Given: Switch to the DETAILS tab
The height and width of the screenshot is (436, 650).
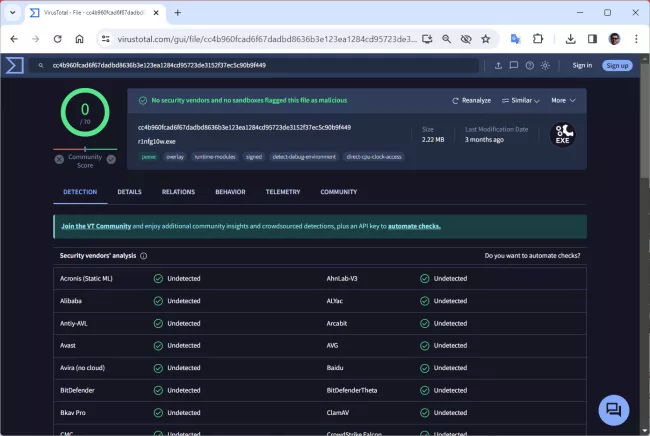Looking at the screenshot, I should (x=129, y=192).
